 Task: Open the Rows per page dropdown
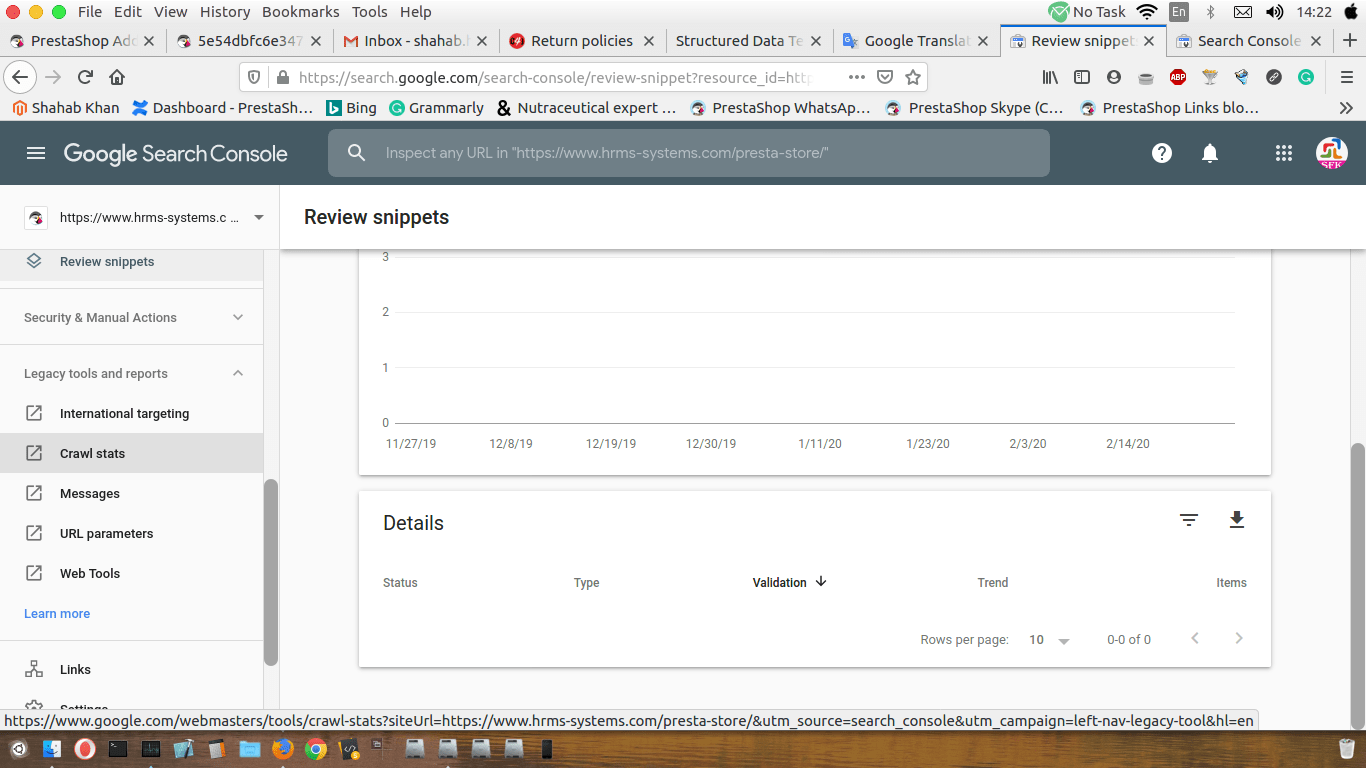pyautogui.click(x=1049, y=640)
